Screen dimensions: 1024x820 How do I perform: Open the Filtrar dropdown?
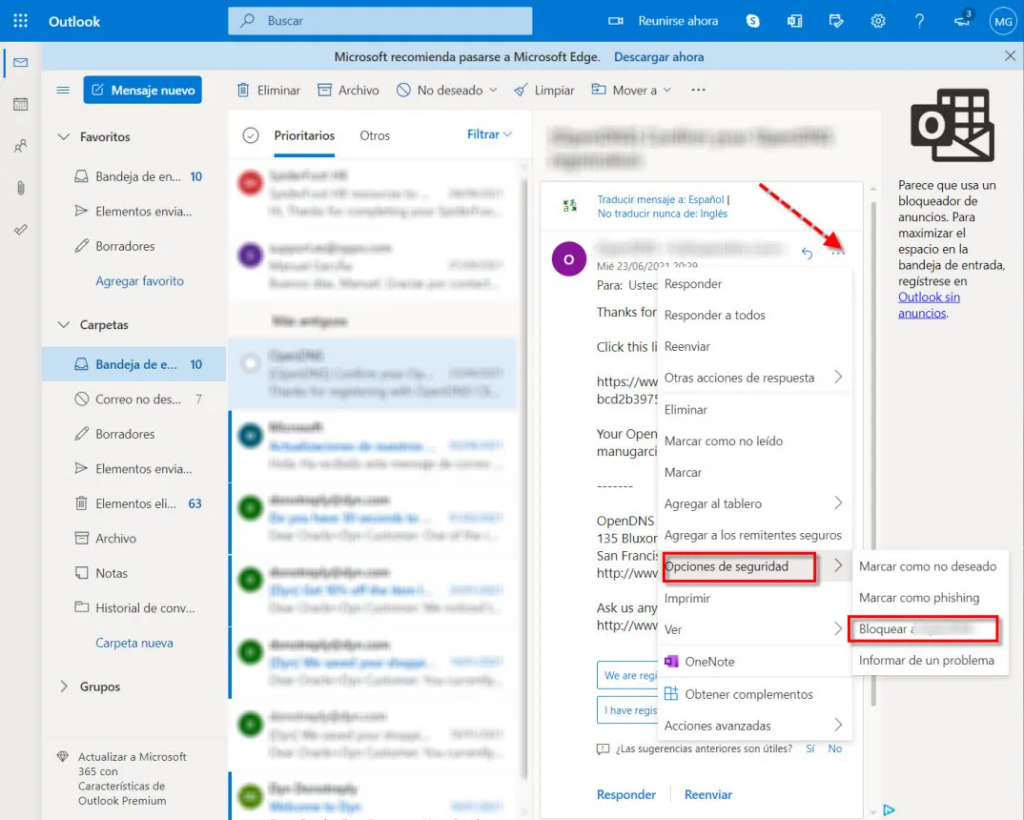489,134
